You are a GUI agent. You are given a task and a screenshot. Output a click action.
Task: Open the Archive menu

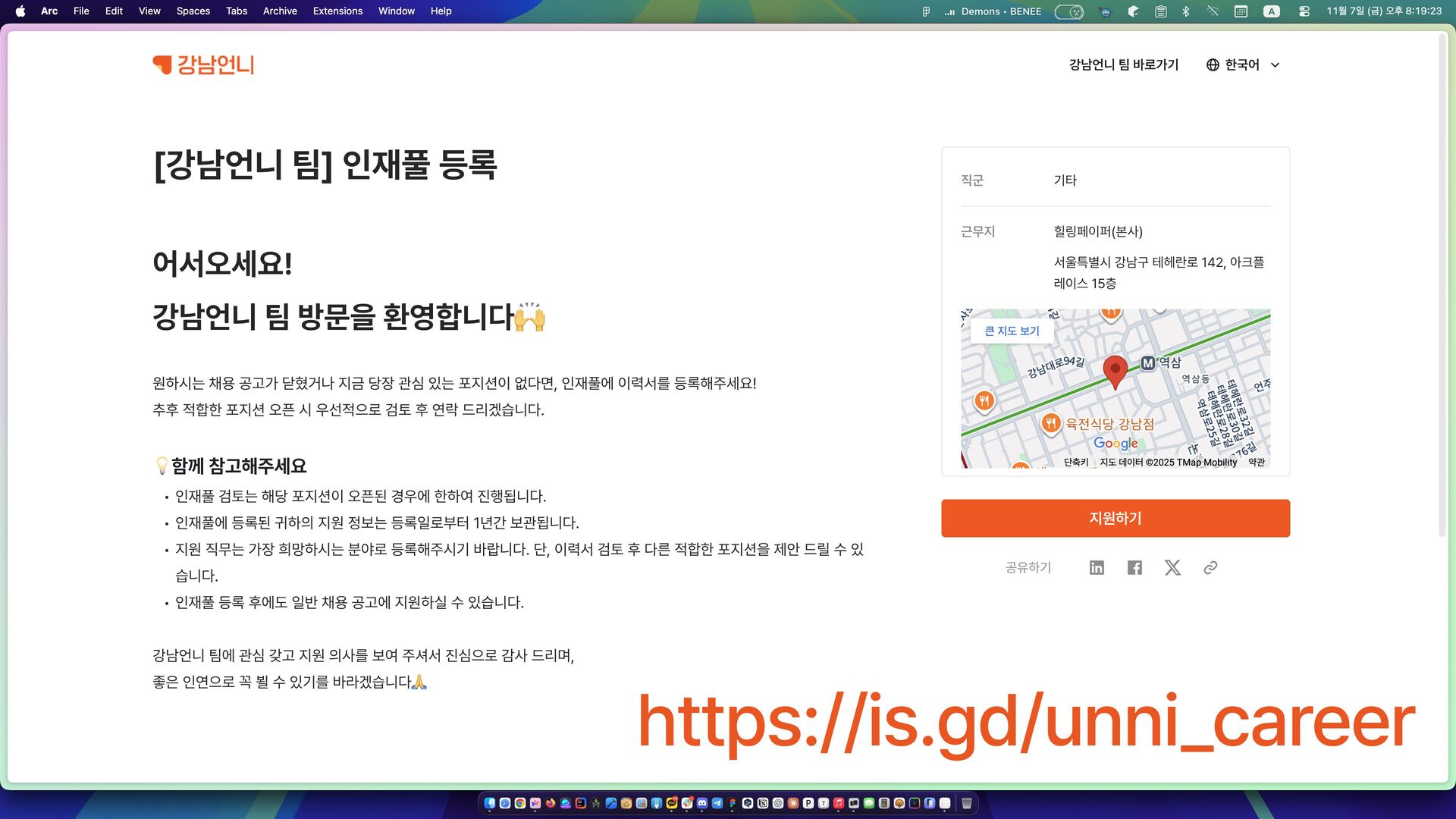(x=280, y=11)
